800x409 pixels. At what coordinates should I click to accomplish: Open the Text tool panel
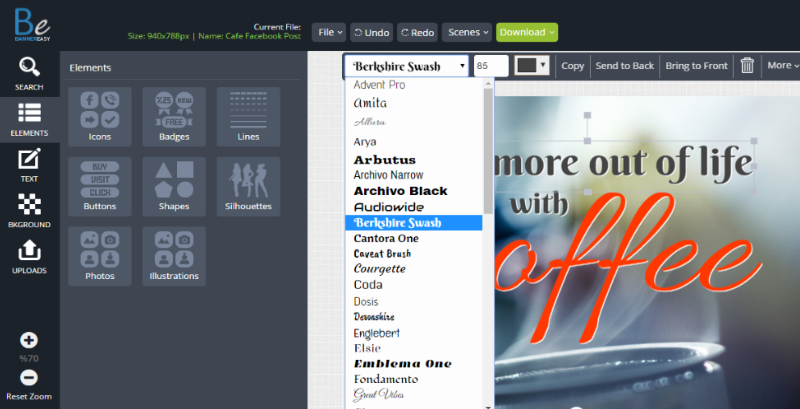tap(29, 165)
